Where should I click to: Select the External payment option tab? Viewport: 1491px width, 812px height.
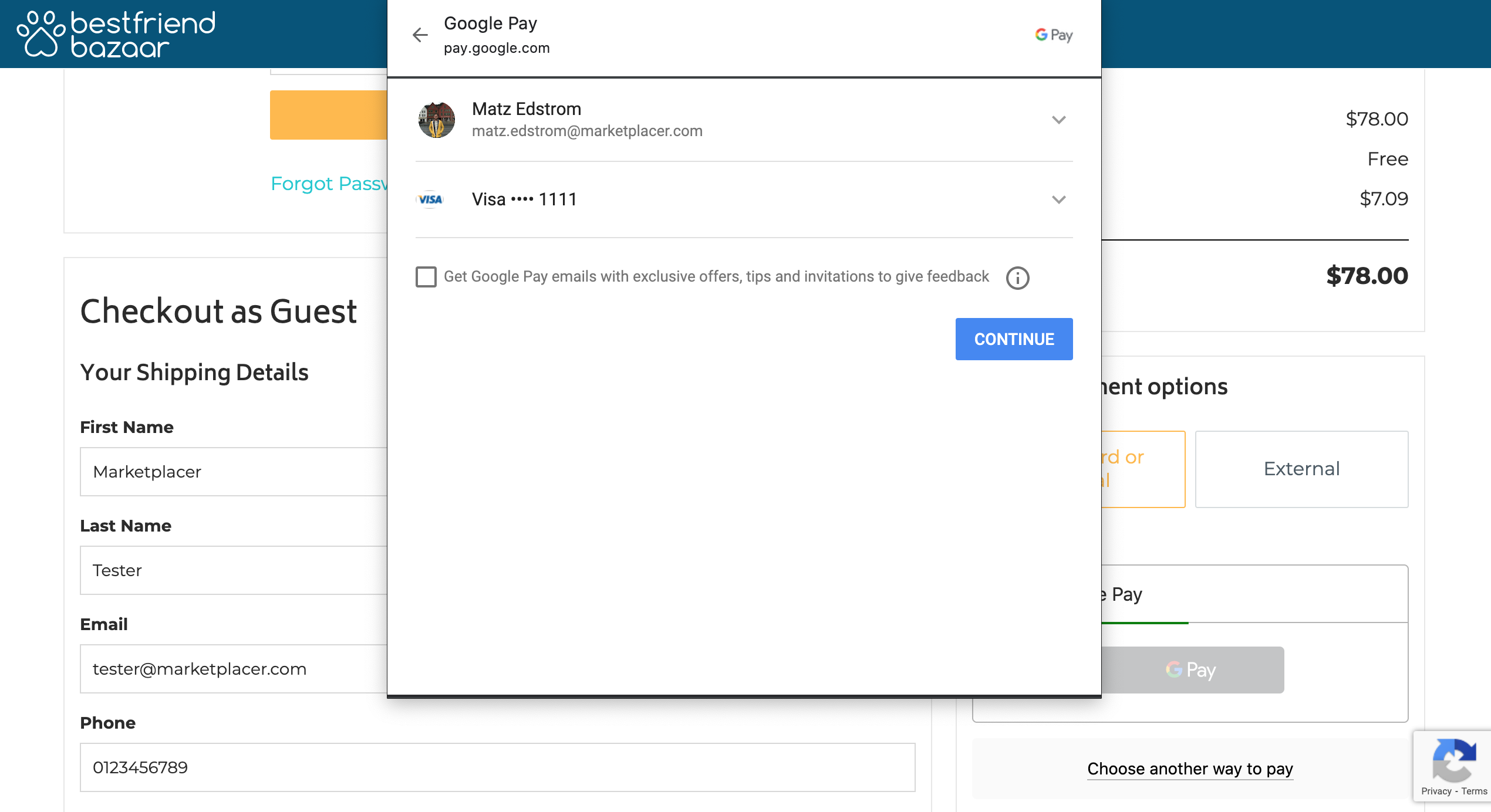(x=1301, y=469)
